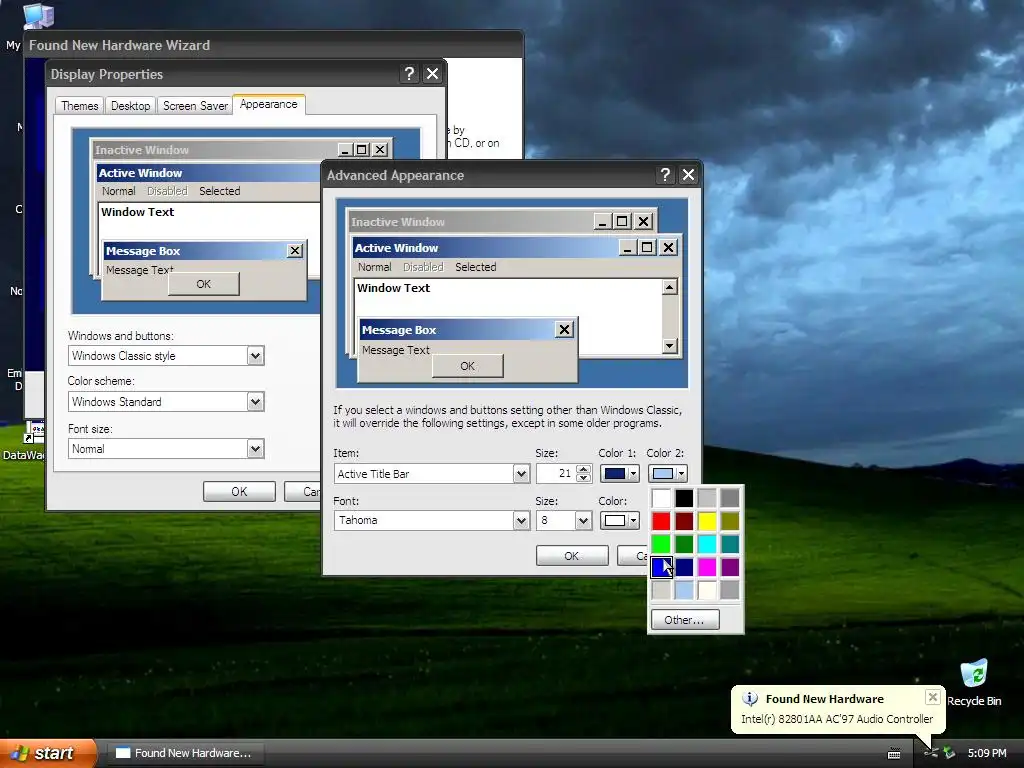Click the help button in Display Properties
This screenshot has width=1024, height=768.
[x=409, y=74]
